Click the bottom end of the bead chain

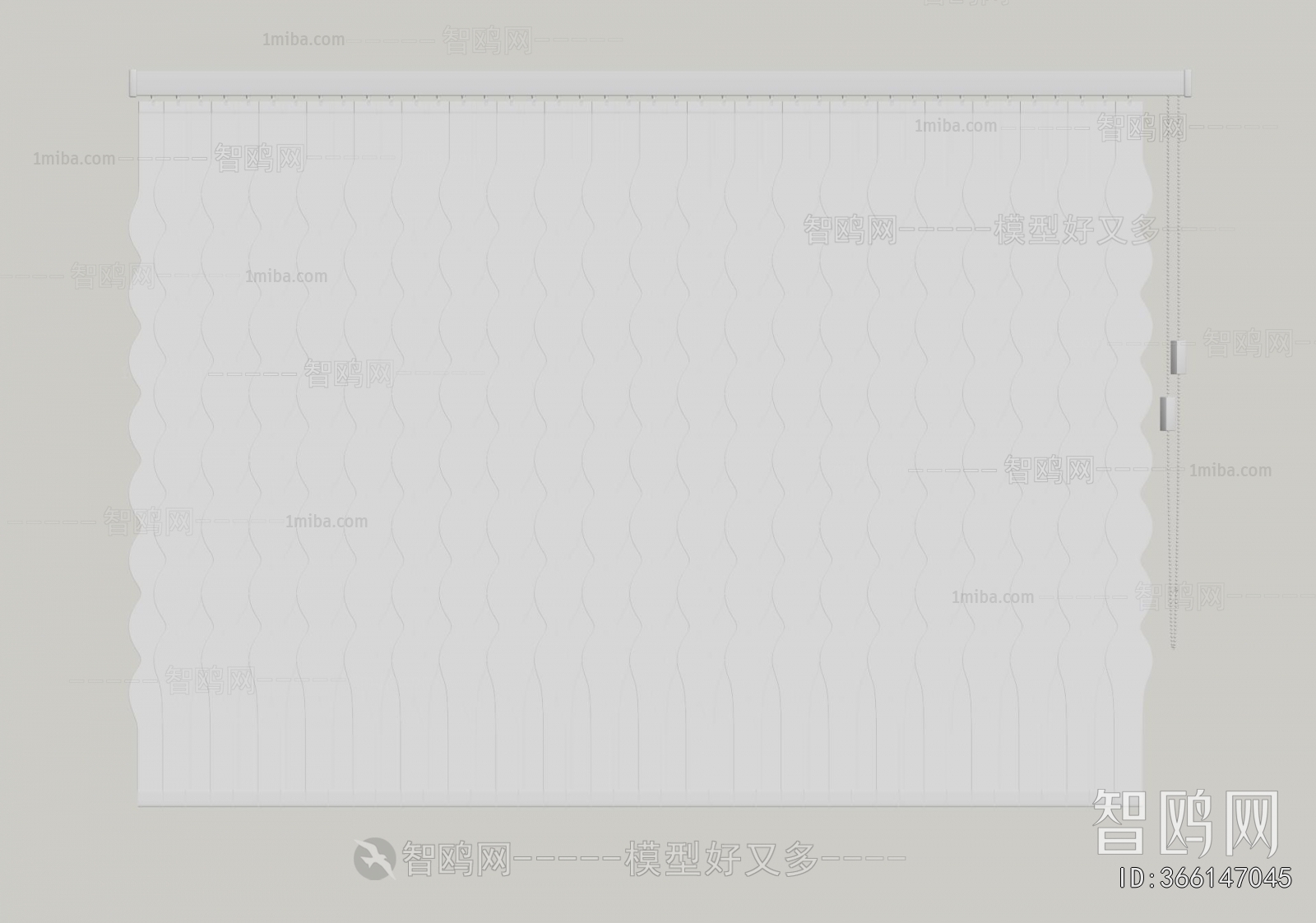(x=1173, y=644)
